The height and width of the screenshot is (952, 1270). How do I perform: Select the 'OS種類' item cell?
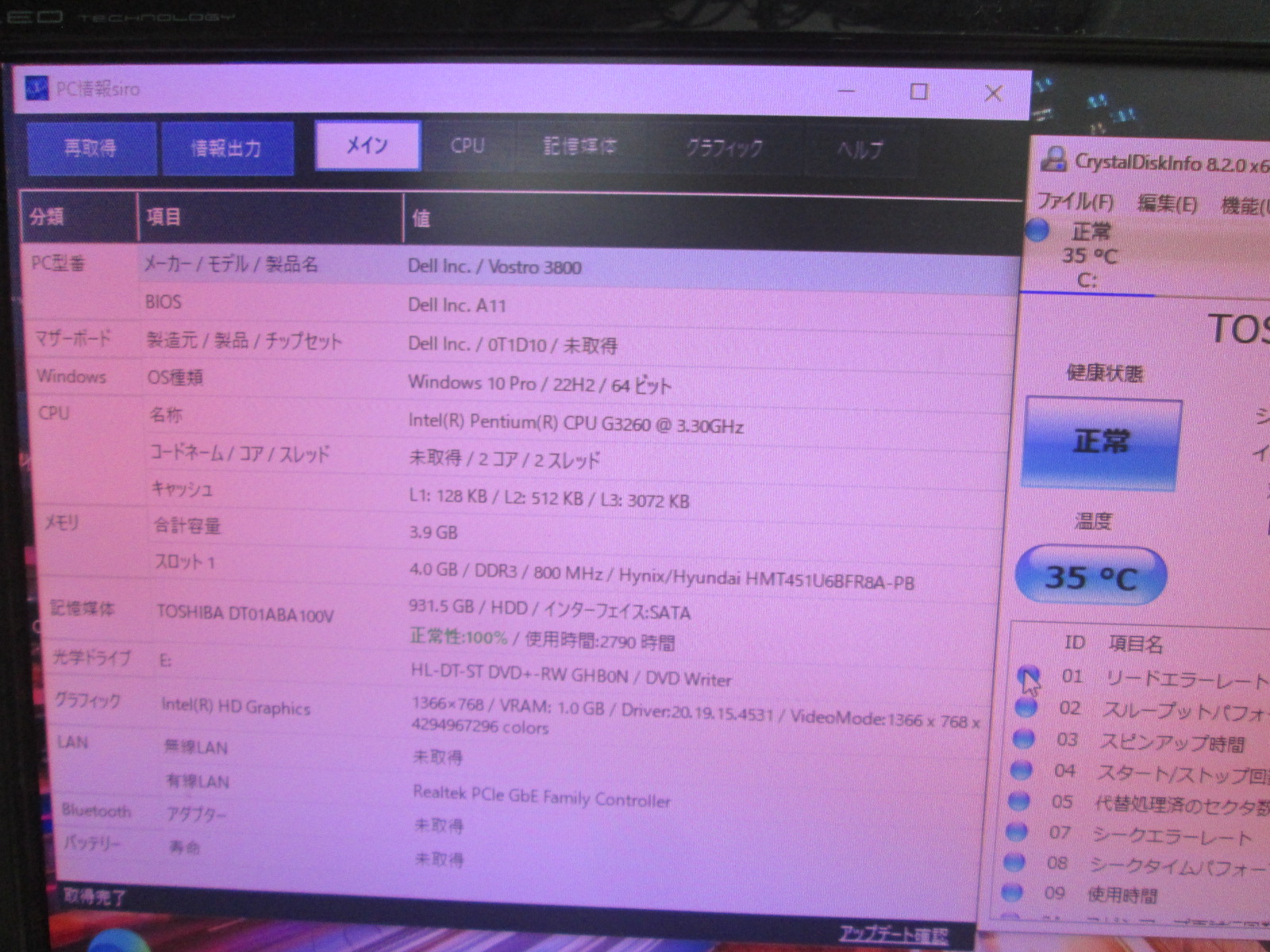tap(175, 377)
